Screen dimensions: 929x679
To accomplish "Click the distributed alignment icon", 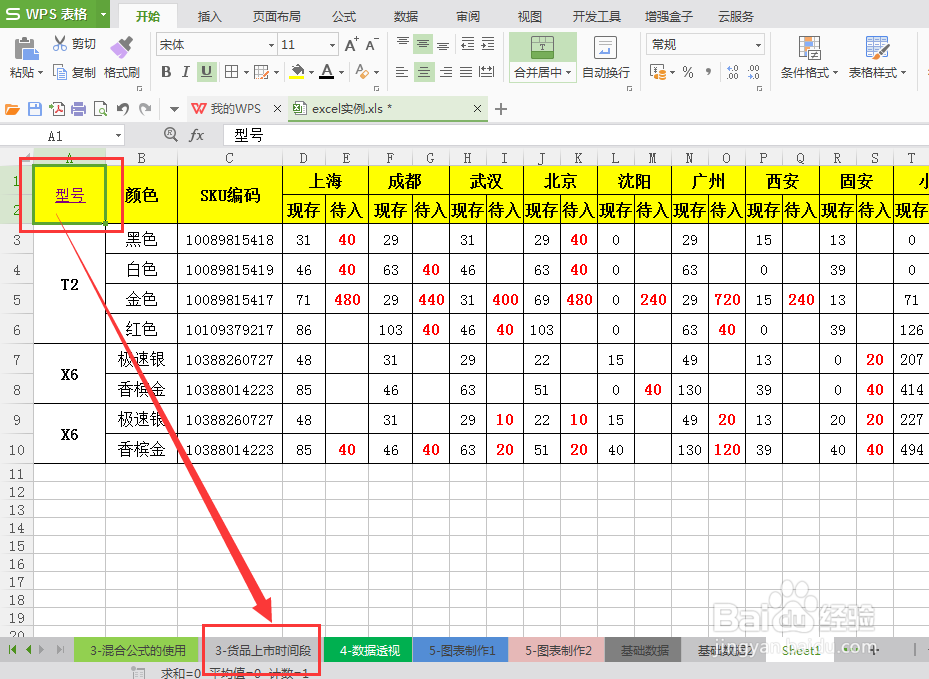I will click(x=487, y=72).
